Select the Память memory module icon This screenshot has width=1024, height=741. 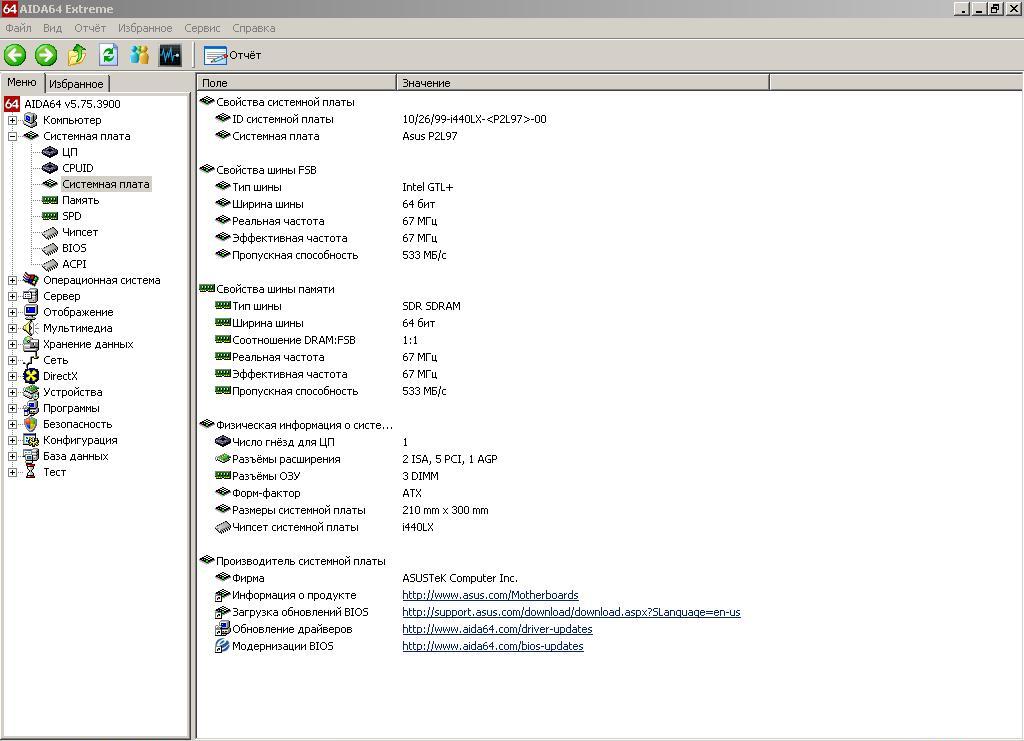50,200
